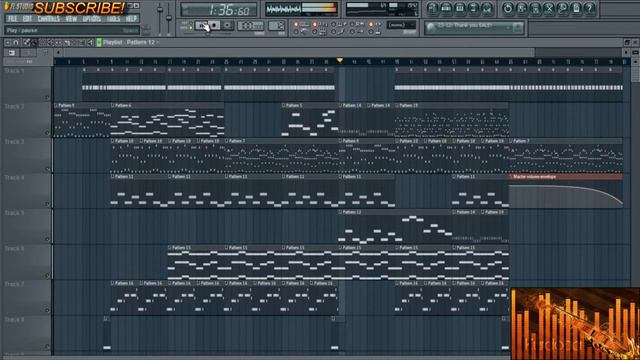Viewport: 640px width, 360px height.
Task: Click the question mark help icon
Action: (589, 9)
